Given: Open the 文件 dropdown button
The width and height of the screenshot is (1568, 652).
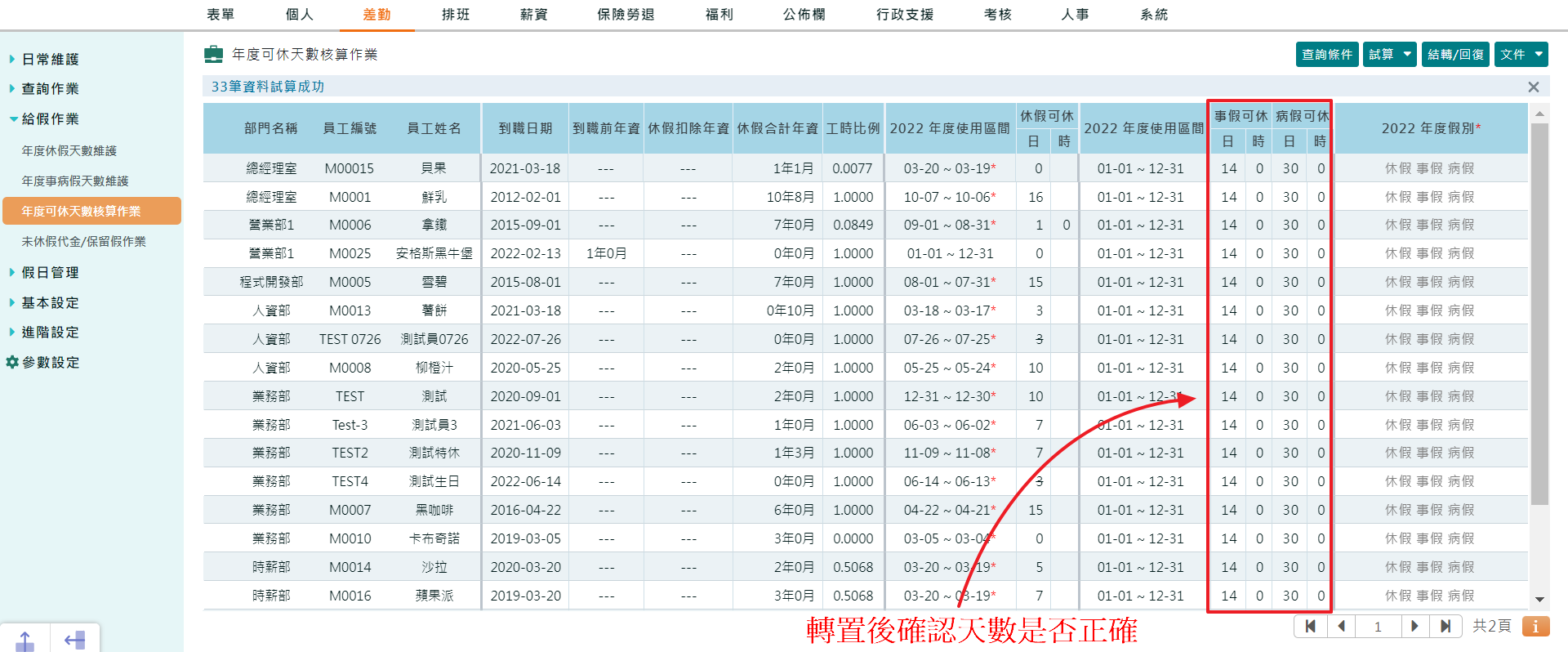Looking at the screenshot, I should 1521,55.
